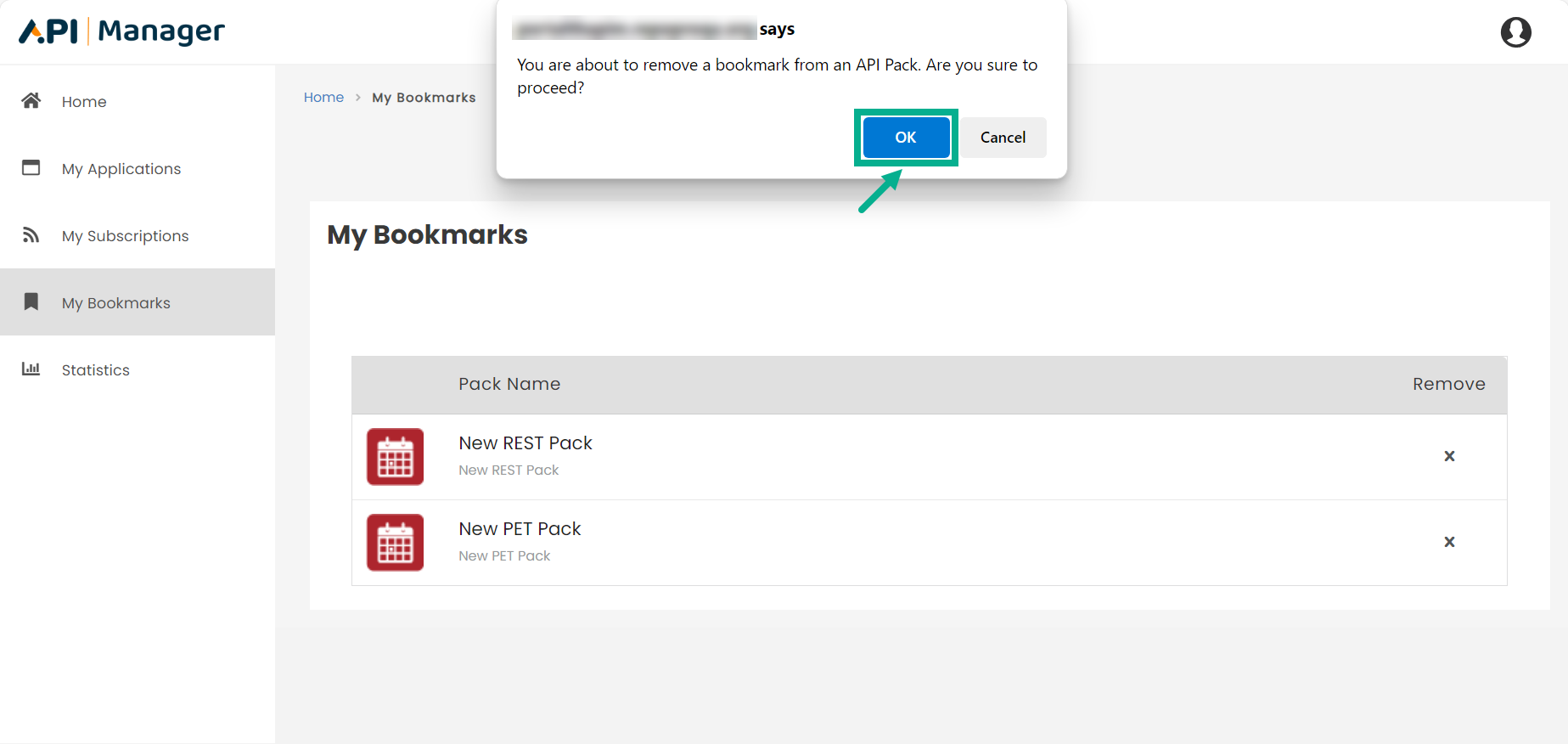This screenshot has width=1568, height=744.
Task: Navigate to Home via the breadcrumb link
Action: (323, 97)
